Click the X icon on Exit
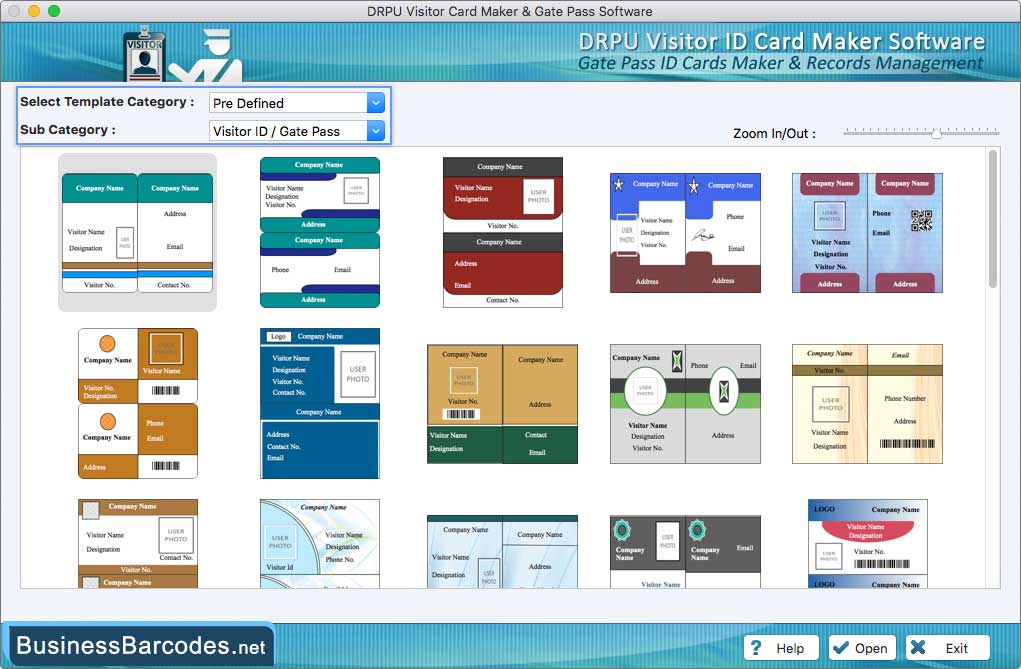This screenshot has width=1021, height=669. (918, 647)
